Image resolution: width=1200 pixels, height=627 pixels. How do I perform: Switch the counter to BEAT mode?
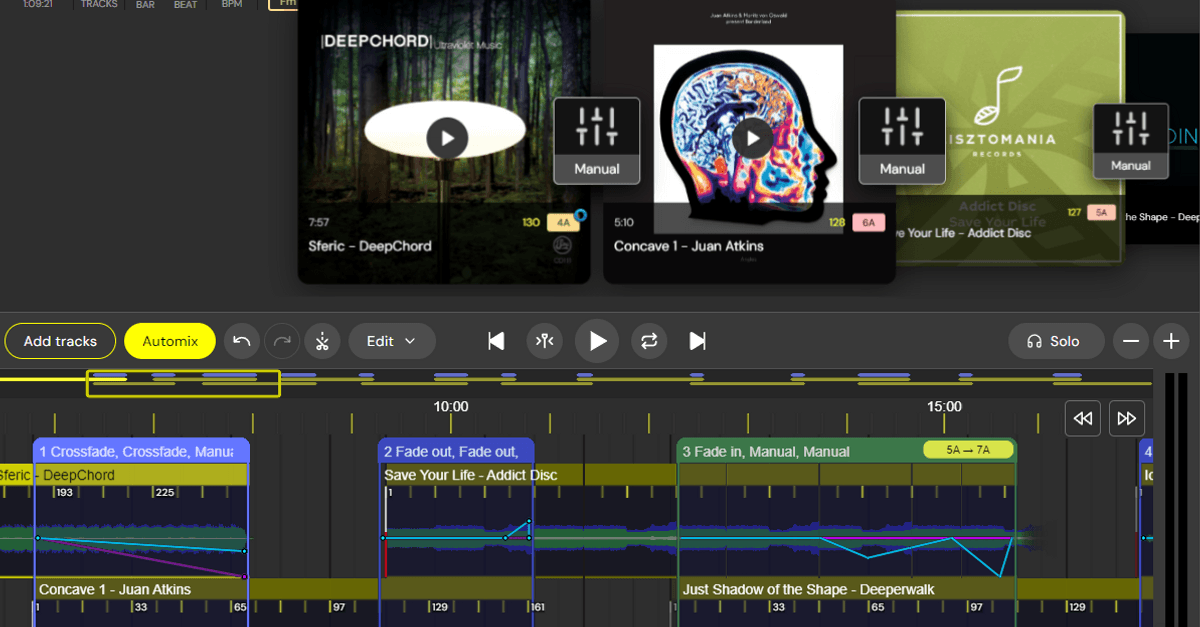tap(184, 4)
